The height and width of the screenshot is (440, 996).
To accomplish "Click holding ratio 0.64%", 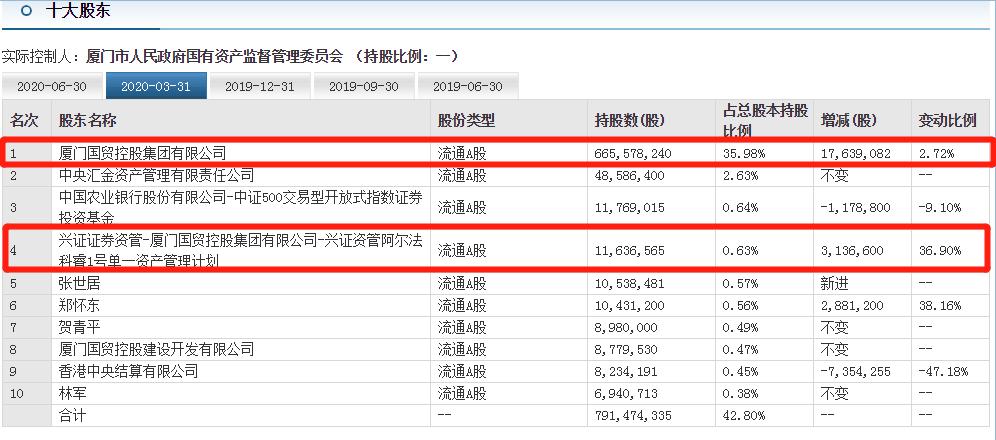I will [x=740, y=208].
